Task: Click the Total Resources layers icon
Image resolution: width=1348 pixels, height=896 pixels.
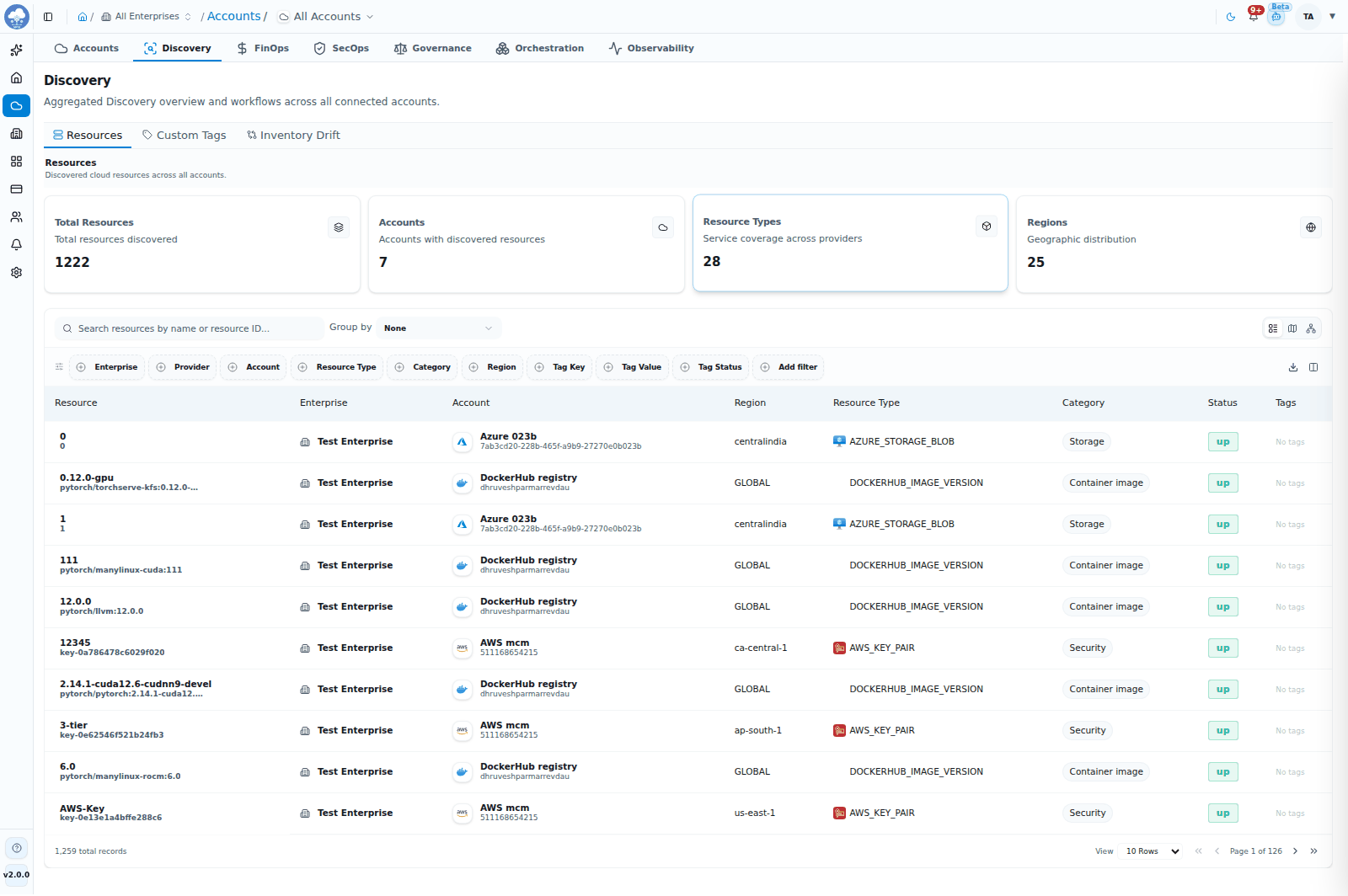Action: pyautogui.click(x=339, y=227)
